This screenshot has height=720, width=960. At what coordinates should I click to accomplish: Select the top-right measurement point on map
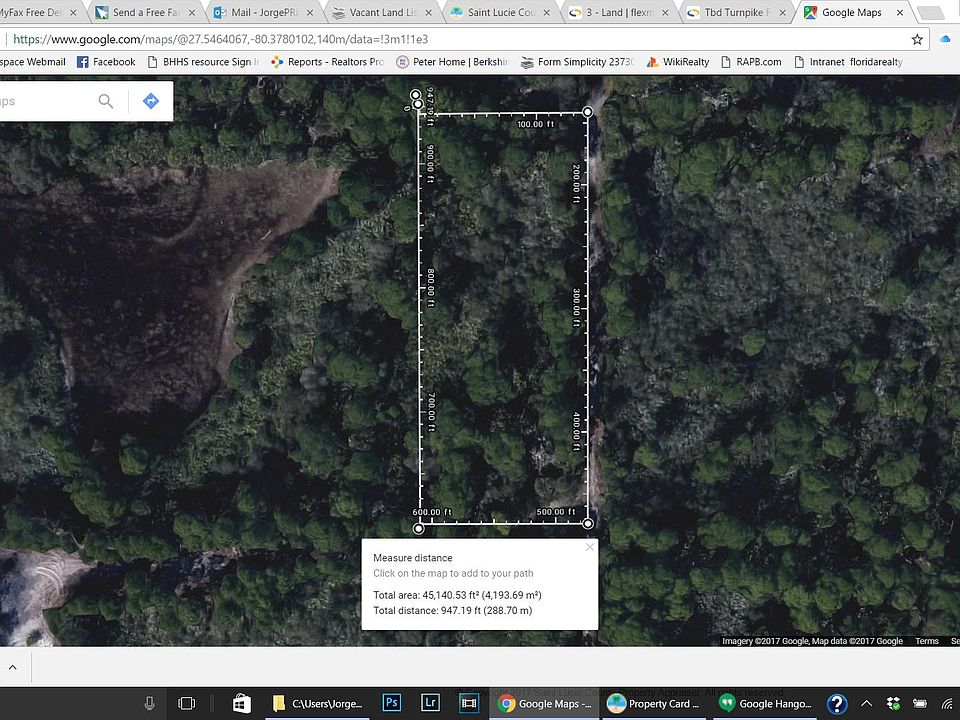[x=587, y=112]
